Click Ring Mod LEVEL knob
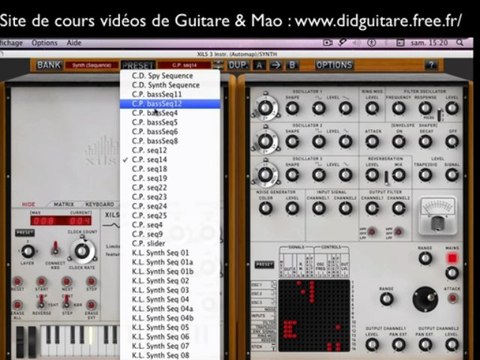 click(372, 108)
